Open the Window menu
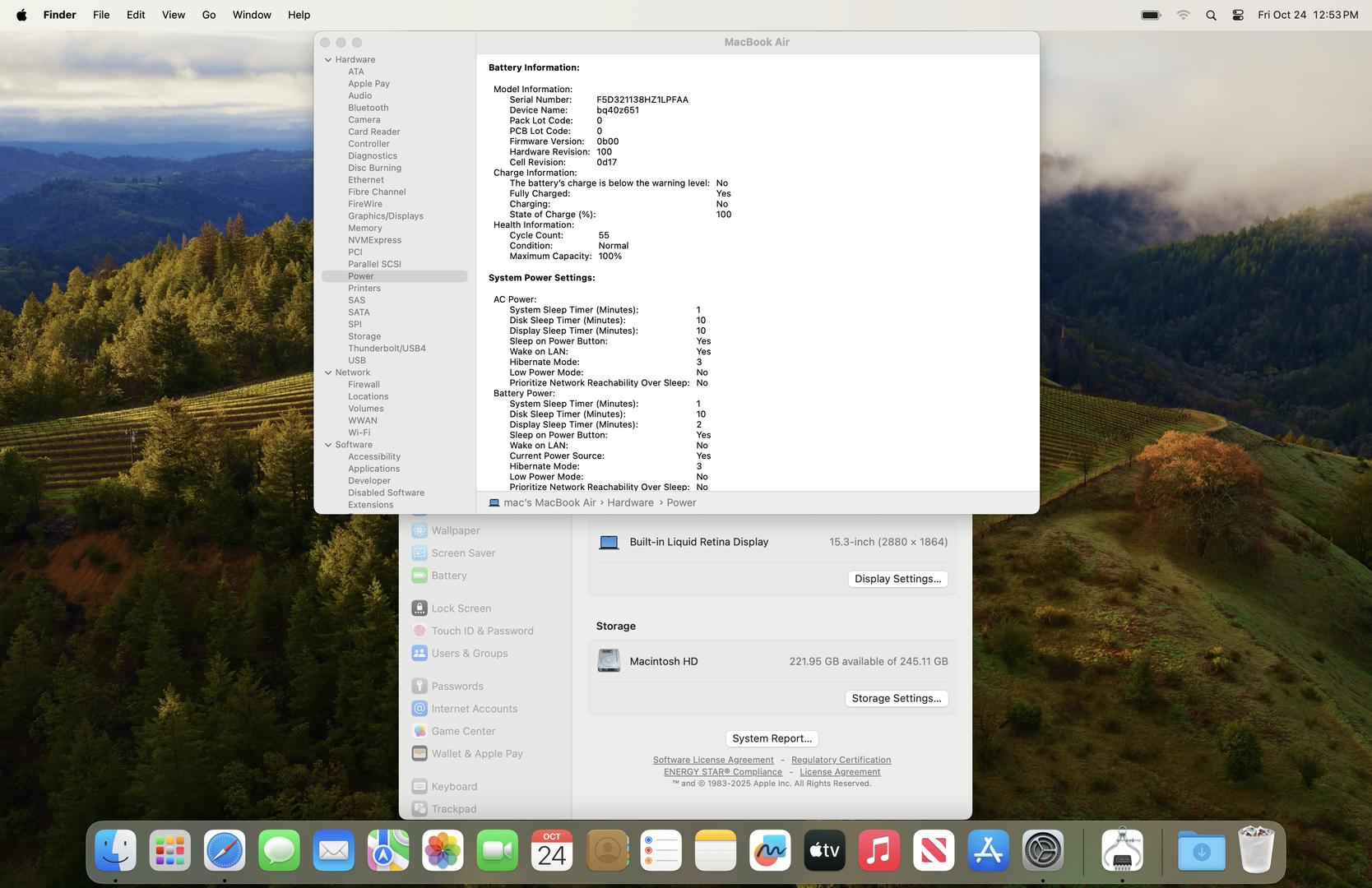 coord(252,15)
